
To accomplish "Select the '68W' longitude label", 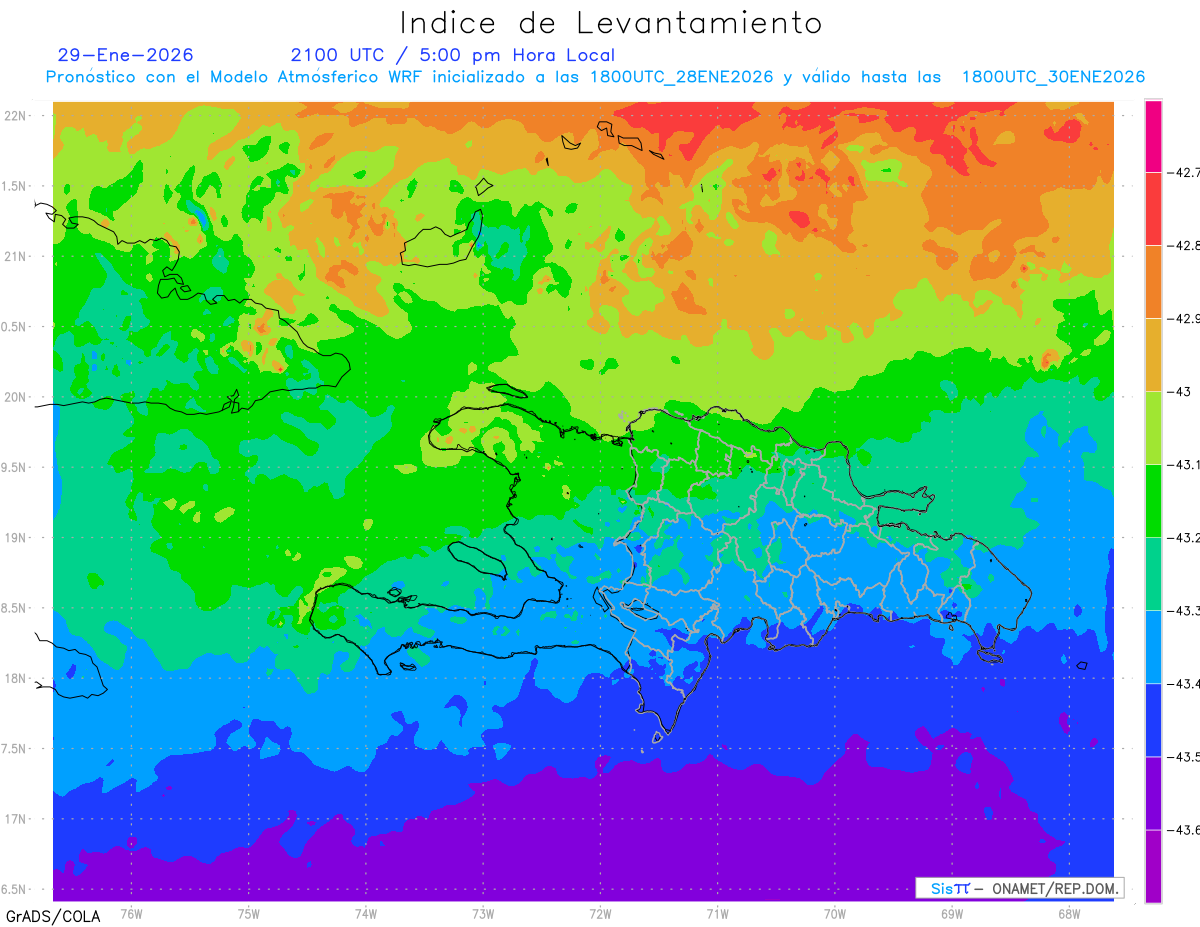I will [1068, 913].
